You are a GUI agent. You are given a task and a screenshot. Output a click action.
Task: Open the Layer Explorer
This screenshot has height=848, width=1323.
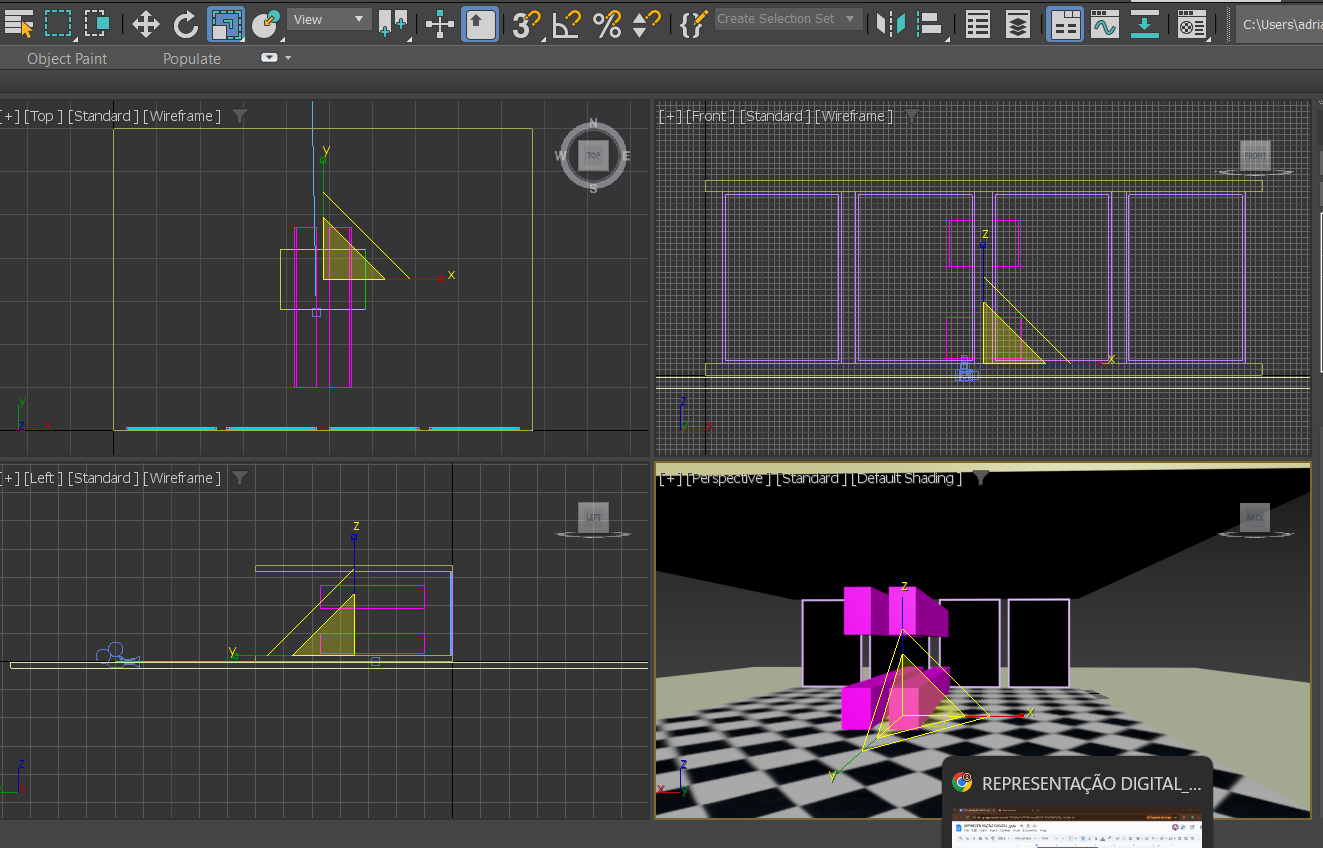point(1018,23)
